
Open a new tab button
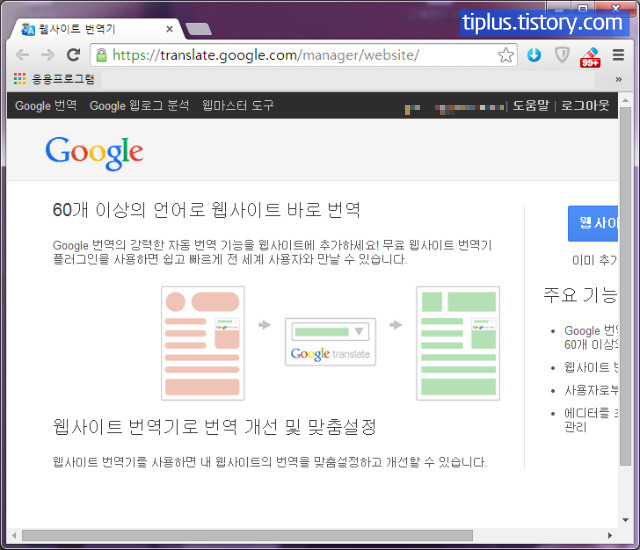(x=198, y=29)
